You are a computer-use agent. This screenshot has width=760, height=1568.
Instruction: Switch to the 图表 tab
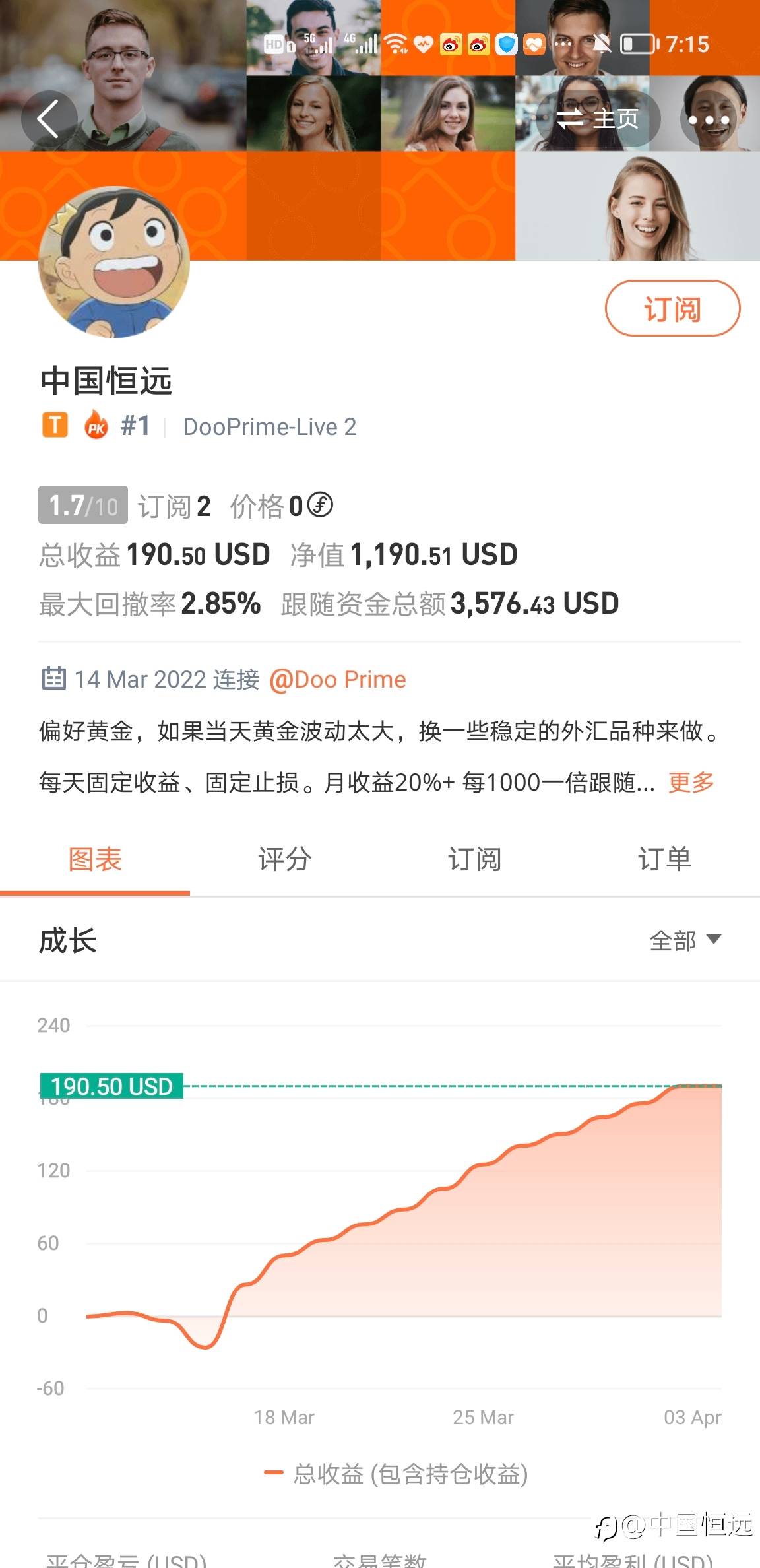click(95, 859)
